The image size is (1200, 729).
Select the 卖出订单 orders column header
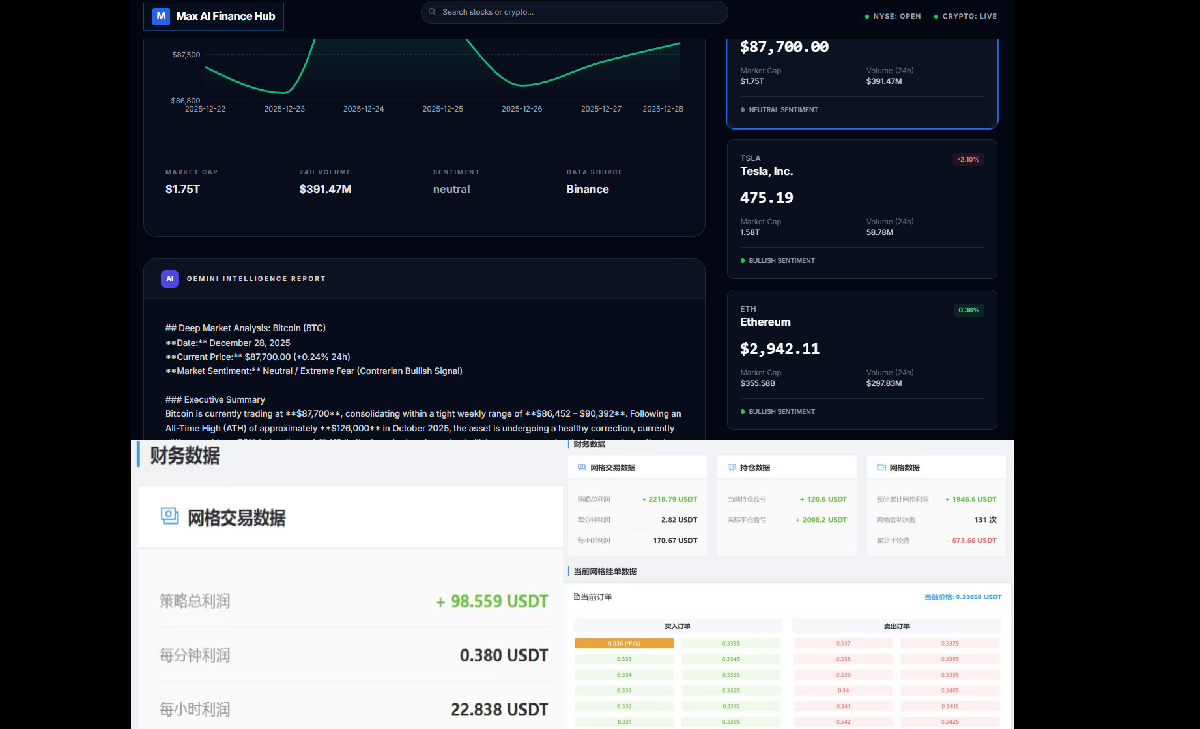[x=897, y=624]
